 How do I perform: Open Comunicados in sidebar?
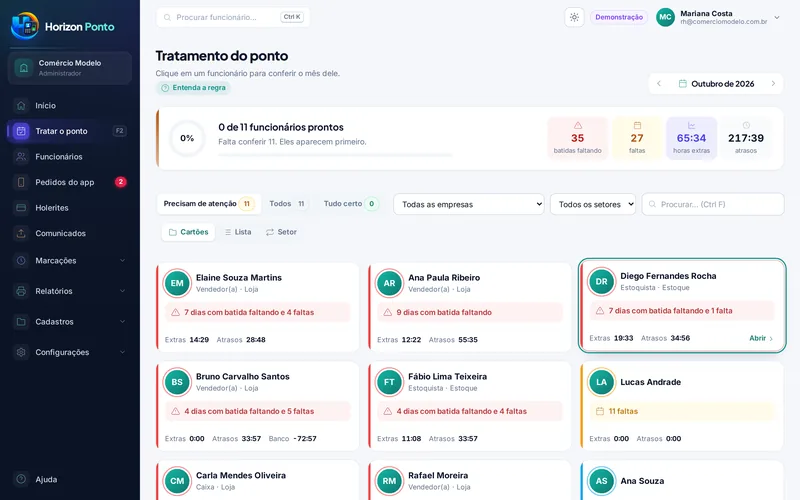click(69, 233)
